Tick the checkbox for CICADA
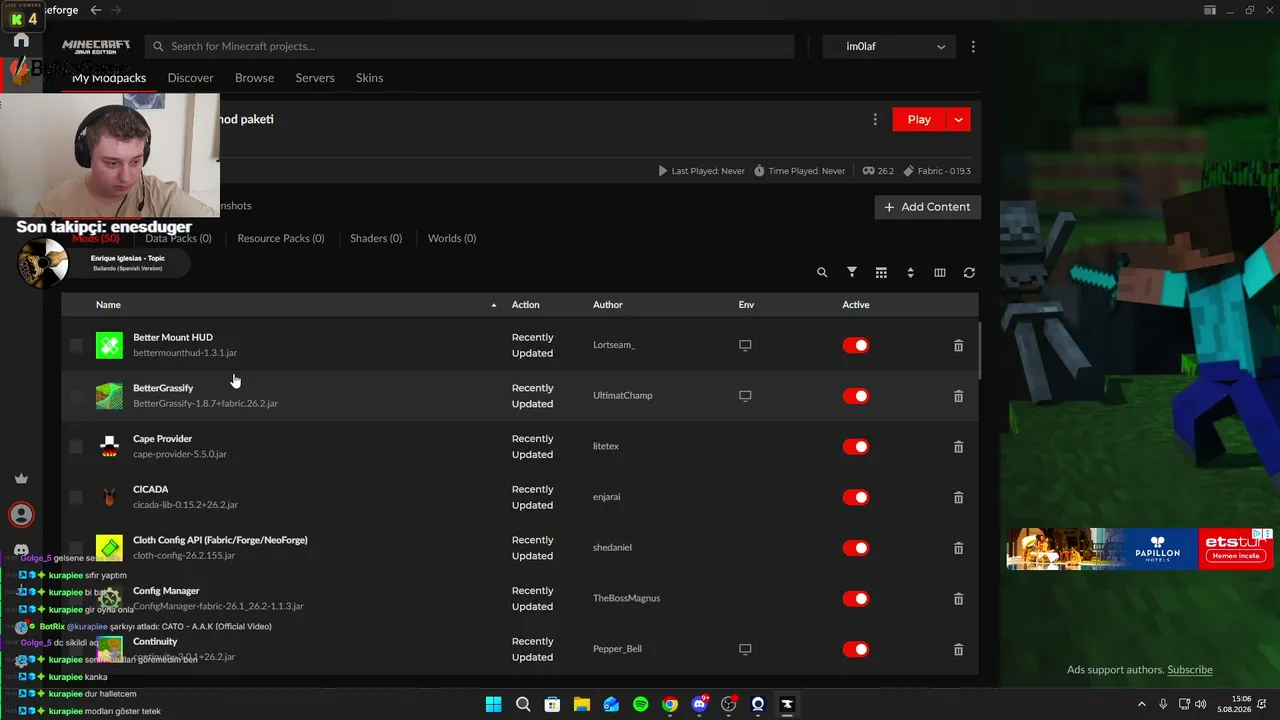The image size is (1280, 720). tap(76, 497)
